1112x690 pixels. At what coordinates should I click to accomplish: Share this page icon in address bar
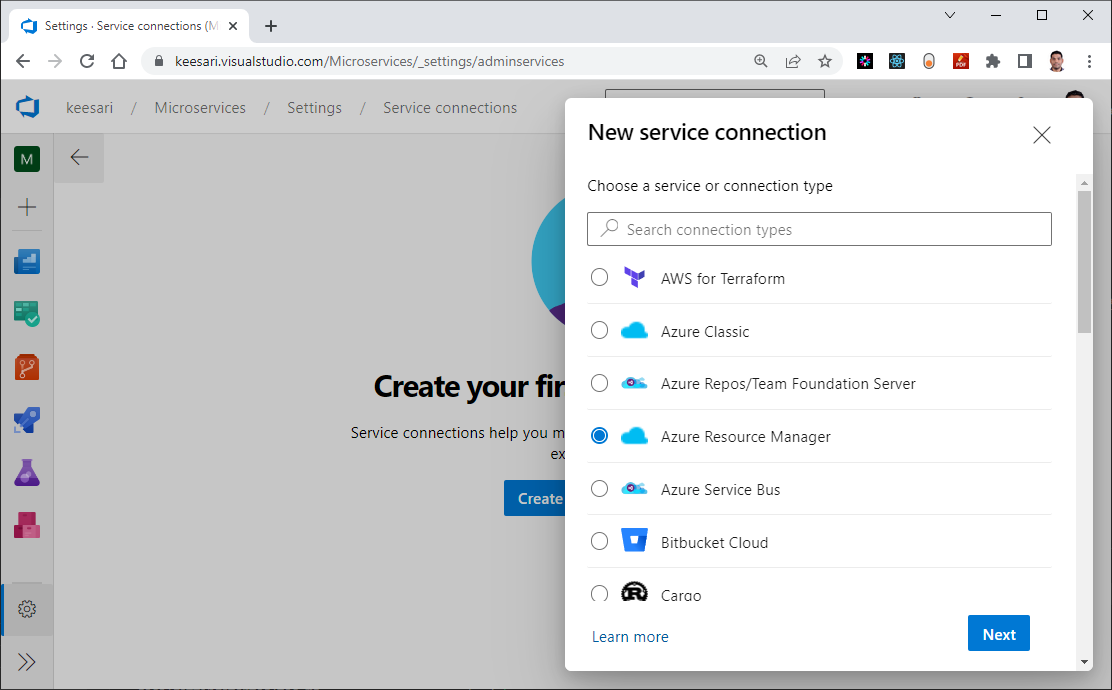click(x=793, y=61)
